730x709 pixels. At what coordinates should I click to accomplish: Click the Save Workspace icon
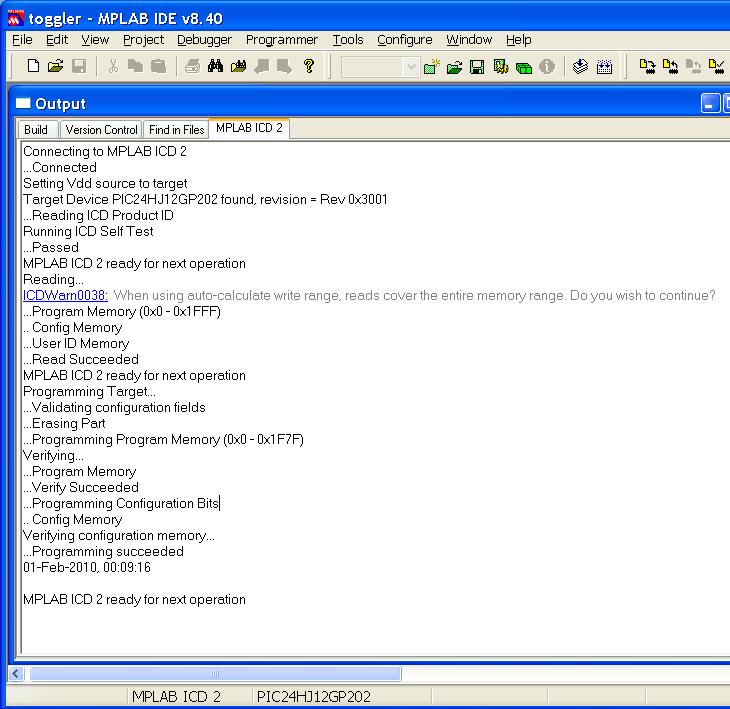(x=477, y=68)
